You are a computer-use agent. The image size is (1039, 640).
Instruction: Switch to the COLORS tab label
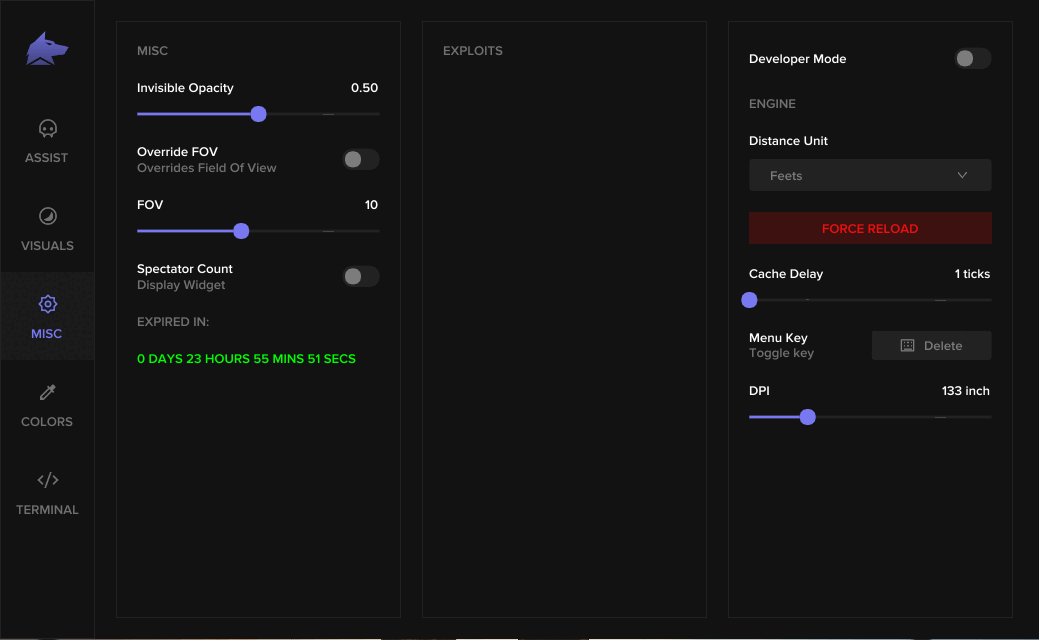click(47, 422)
